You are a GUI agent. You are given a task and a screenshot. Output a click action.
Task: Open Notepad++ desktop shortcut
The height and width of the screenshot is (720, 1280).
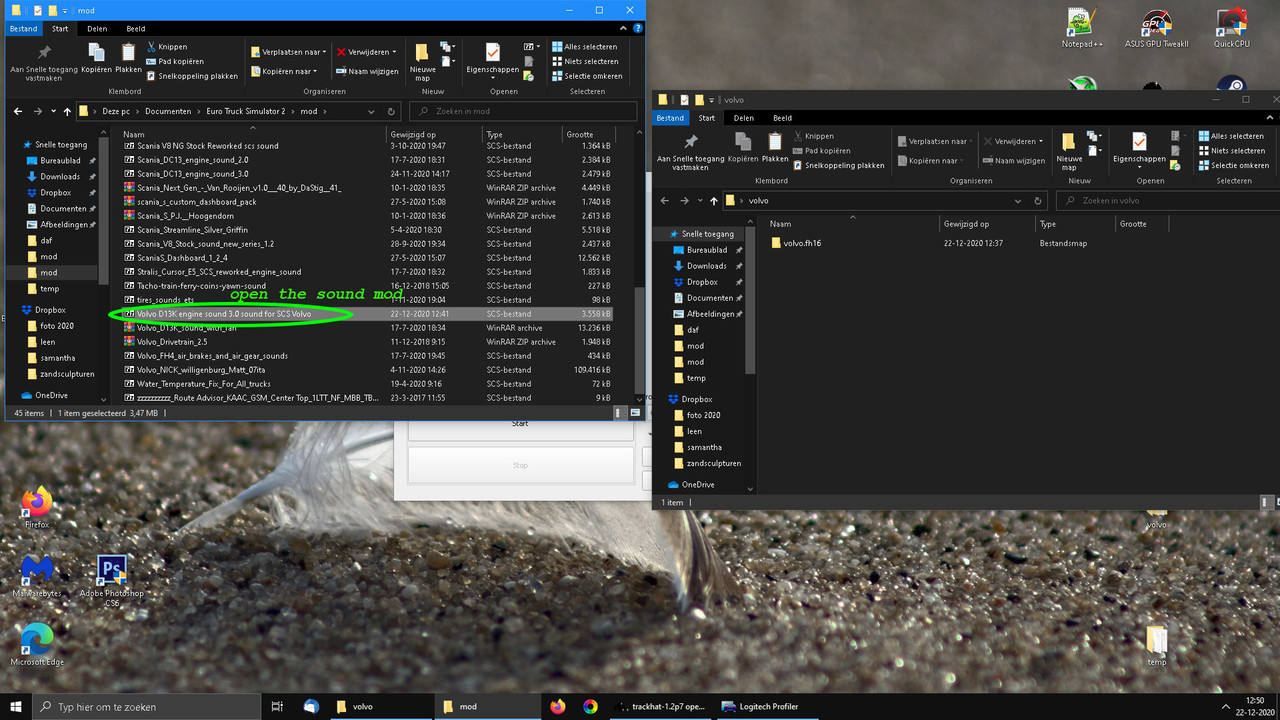[1080, 29]
